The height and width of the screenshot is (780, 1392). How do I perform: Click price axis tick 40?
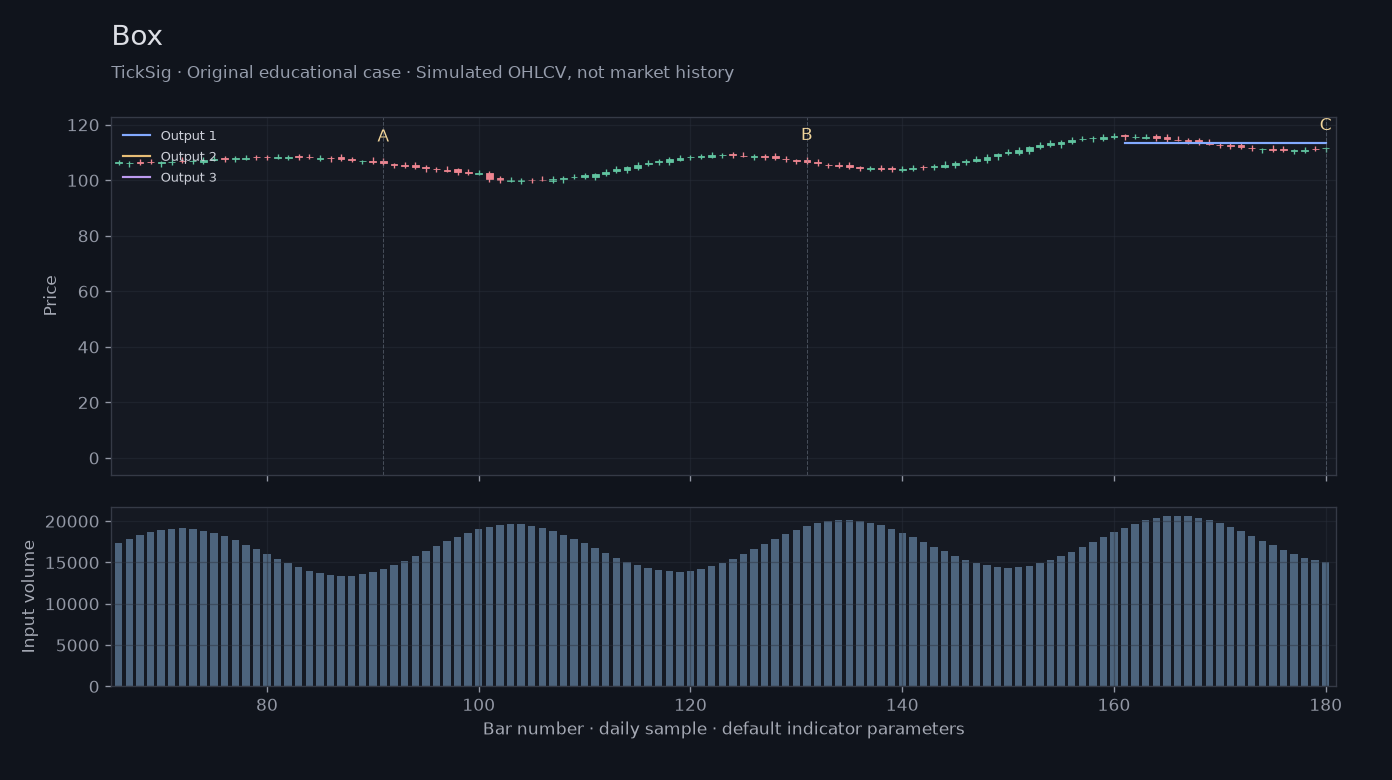pos(88,348)
